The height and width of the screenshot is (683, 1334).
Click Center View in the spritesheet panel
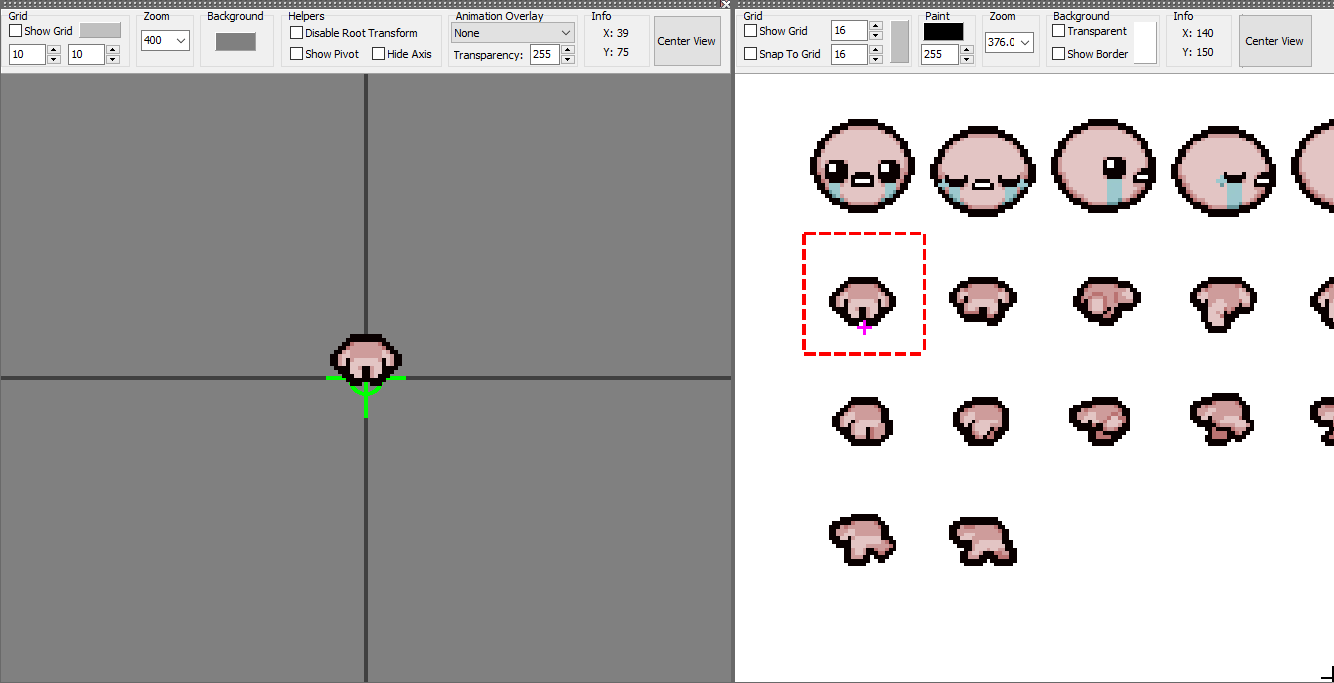1274,41
